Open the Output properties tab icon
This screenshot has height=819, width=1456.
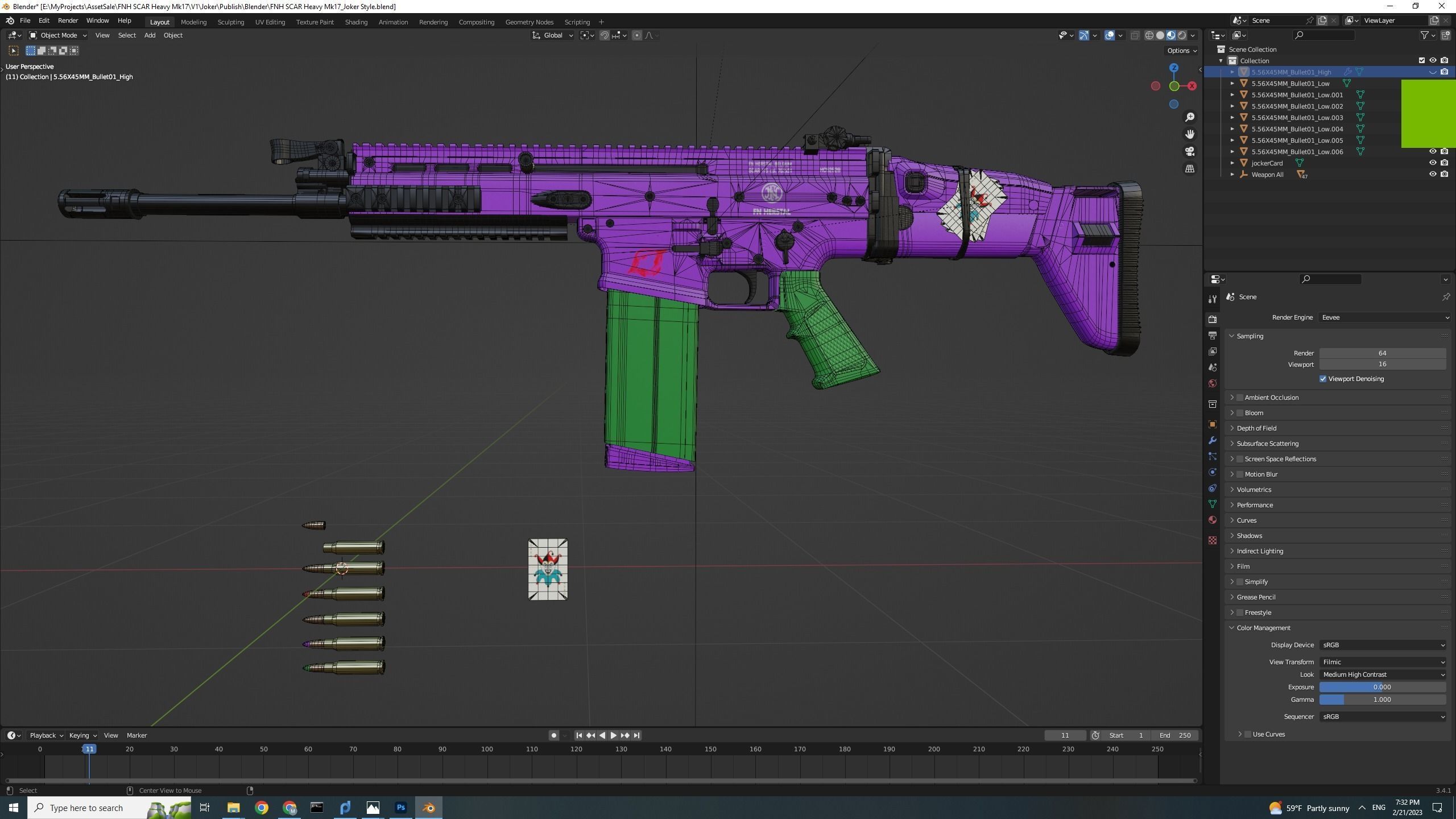pyautogui.click(x=1212, y=336)
